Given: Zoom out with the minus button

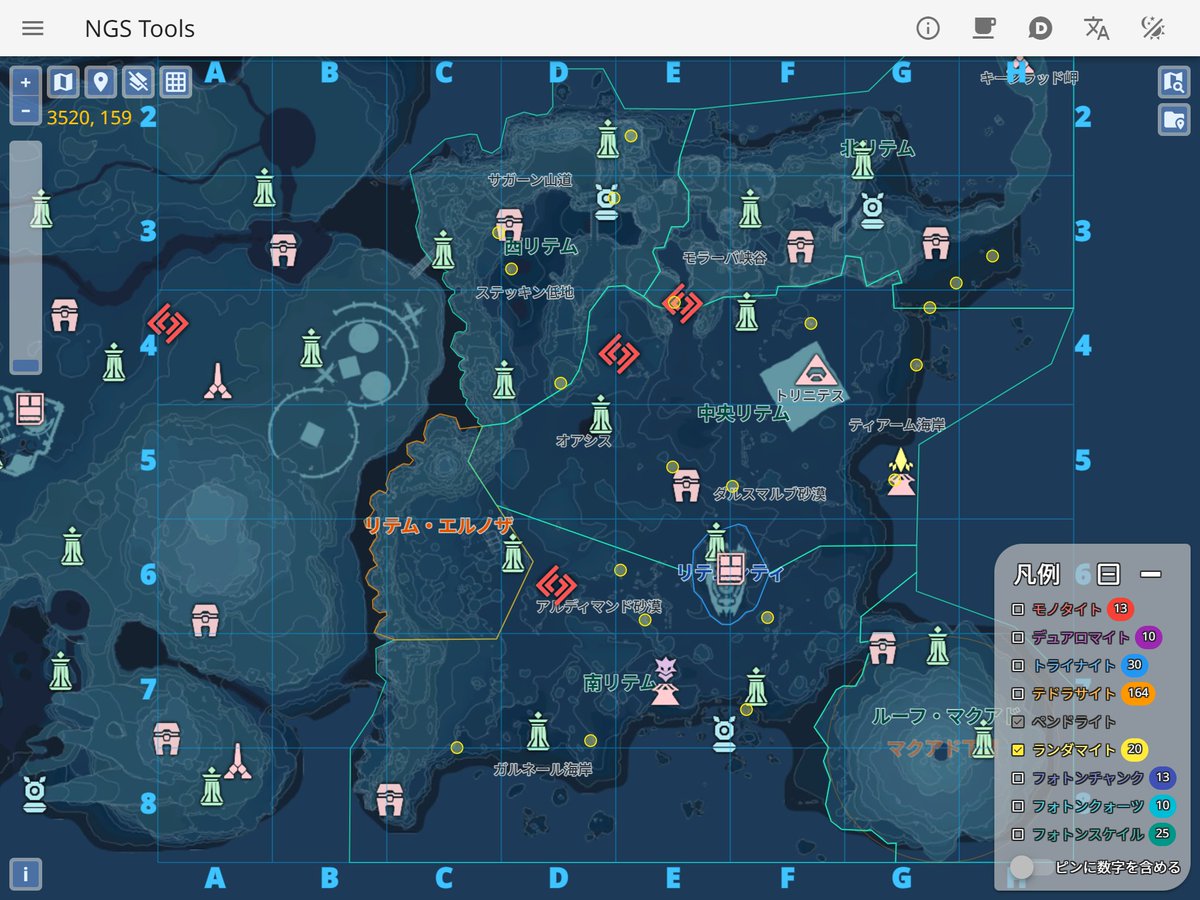Looking at the screenshot, I should (x=25, y=110).
